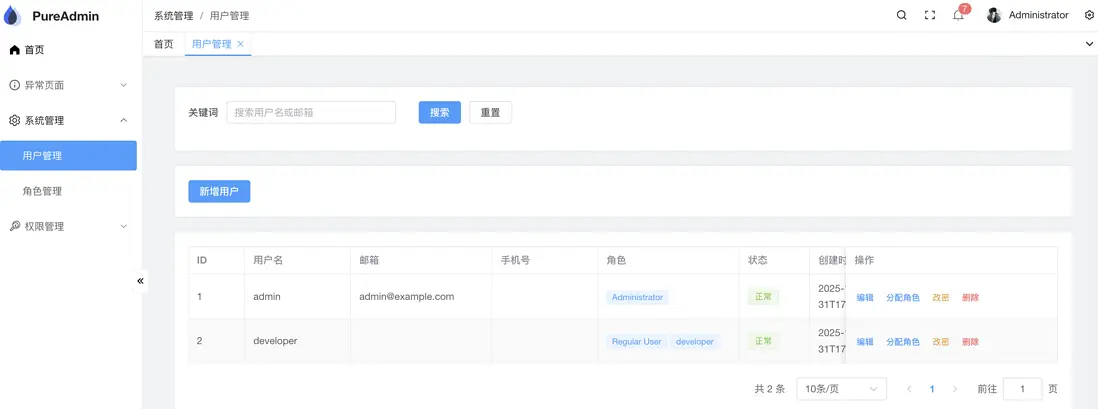Select page 1 in pagination
Viewport: 1098px width, 409px height.
(932, 389)
